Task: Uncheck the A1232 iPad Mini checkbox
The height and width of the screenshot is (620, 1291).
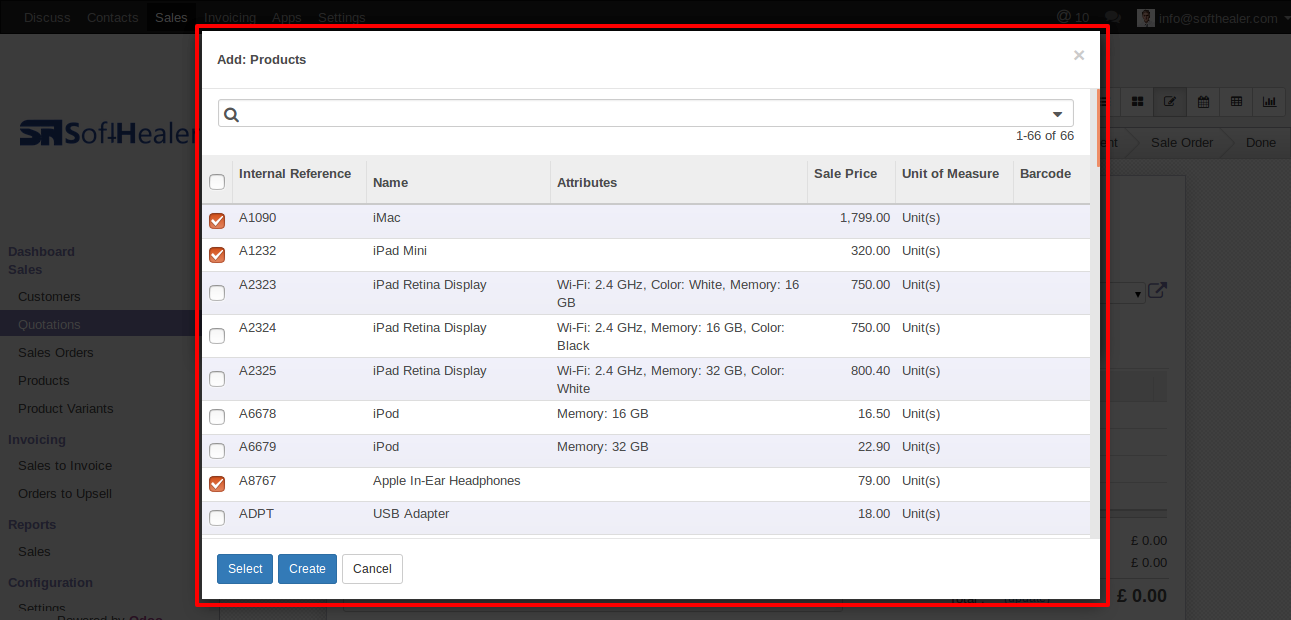Action: [217, 255]
